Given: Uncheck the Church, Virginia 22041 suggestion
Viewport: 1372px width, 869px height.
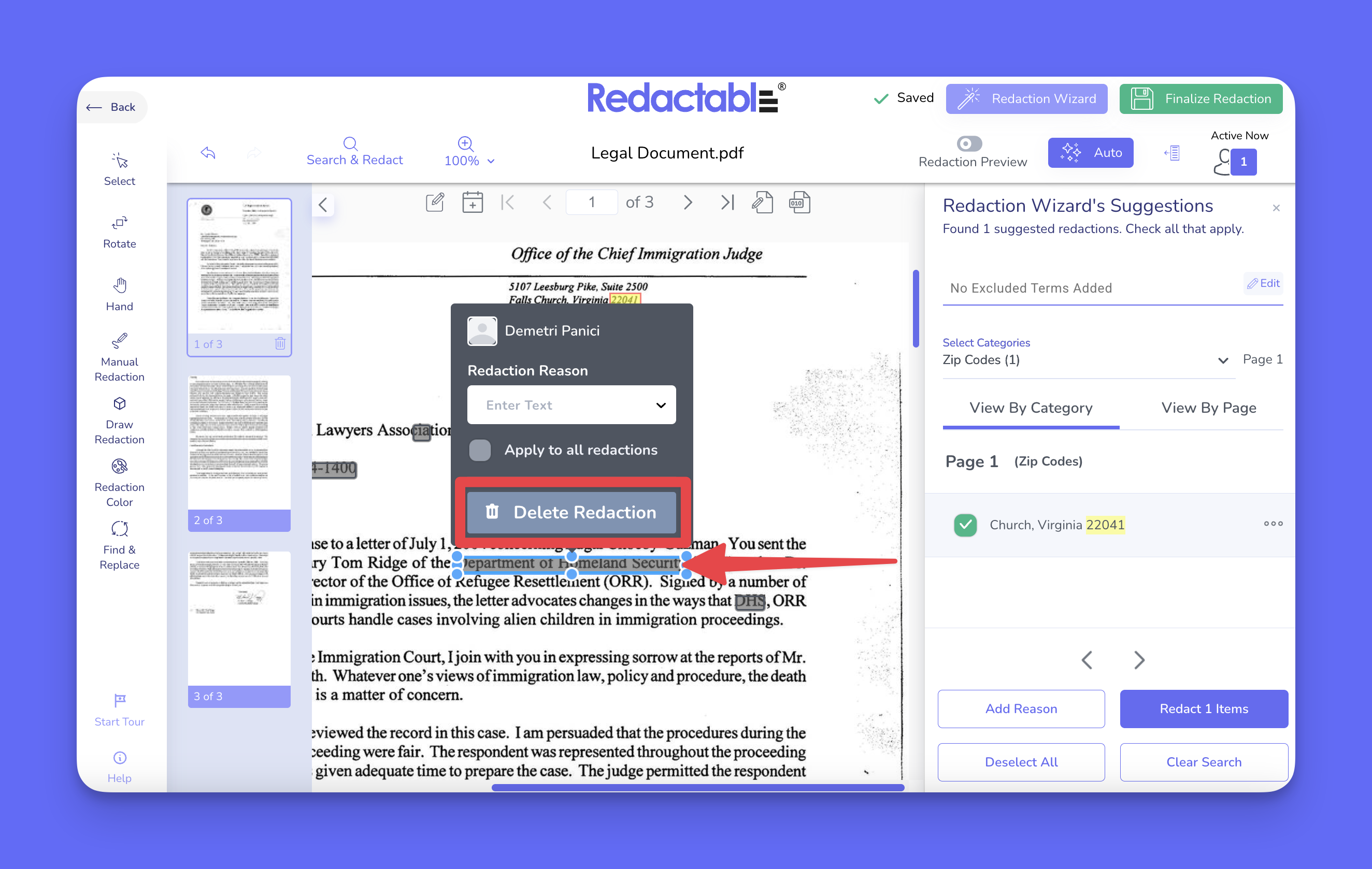Looking at the screenshot, I should click(x=965, y=525).
